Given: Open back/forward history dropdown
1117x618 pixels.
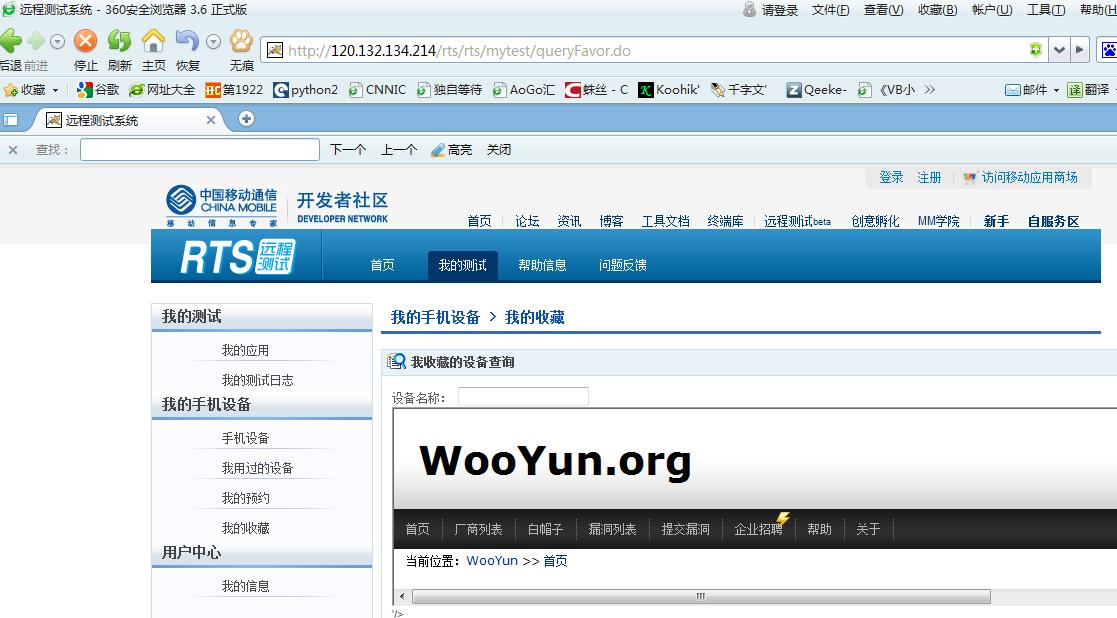Looking at the screenshot, I should click(x=58, y=41).
